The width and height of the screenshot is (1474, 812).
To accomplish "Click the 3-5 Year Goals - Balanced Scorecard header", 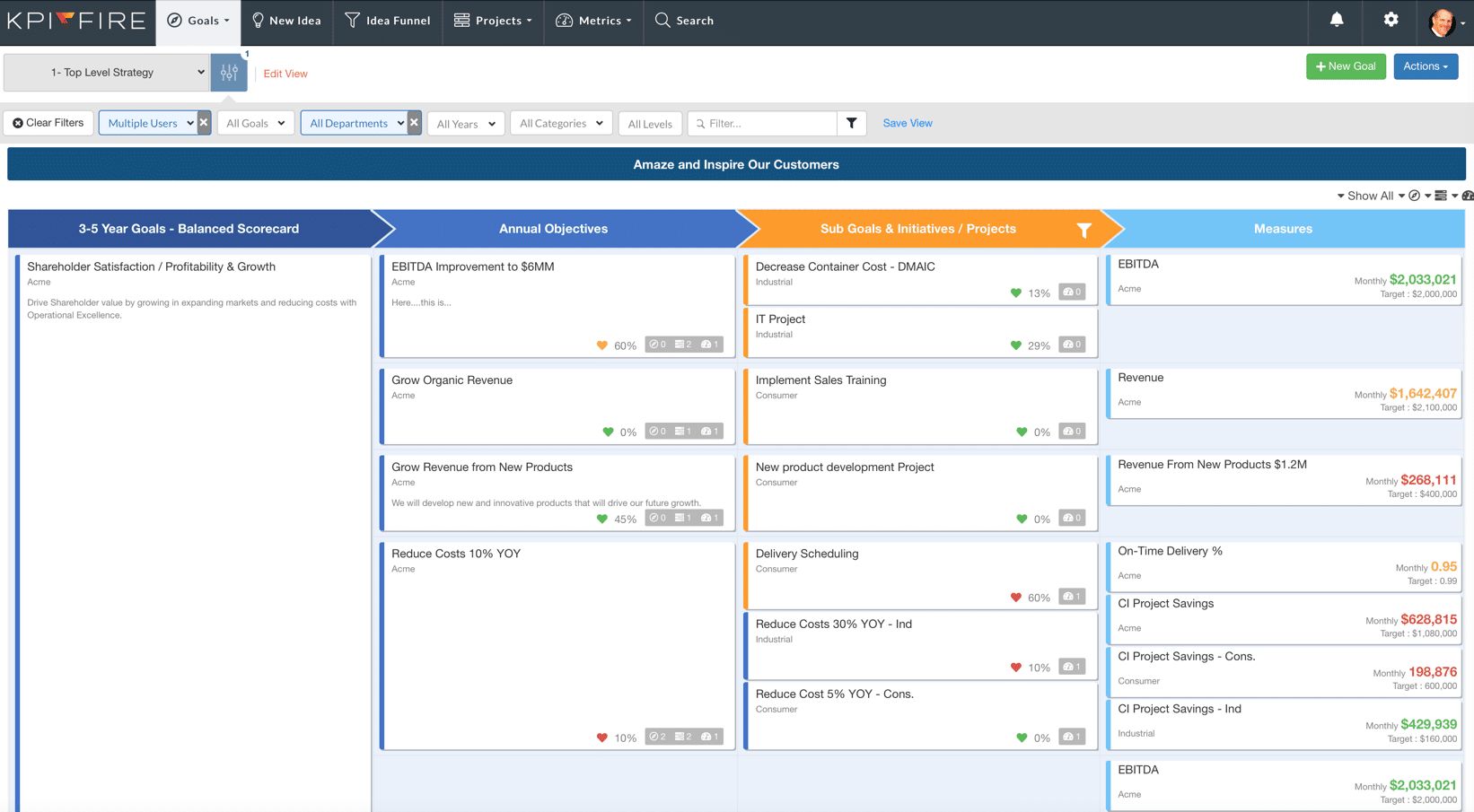I will coord(189,229).
